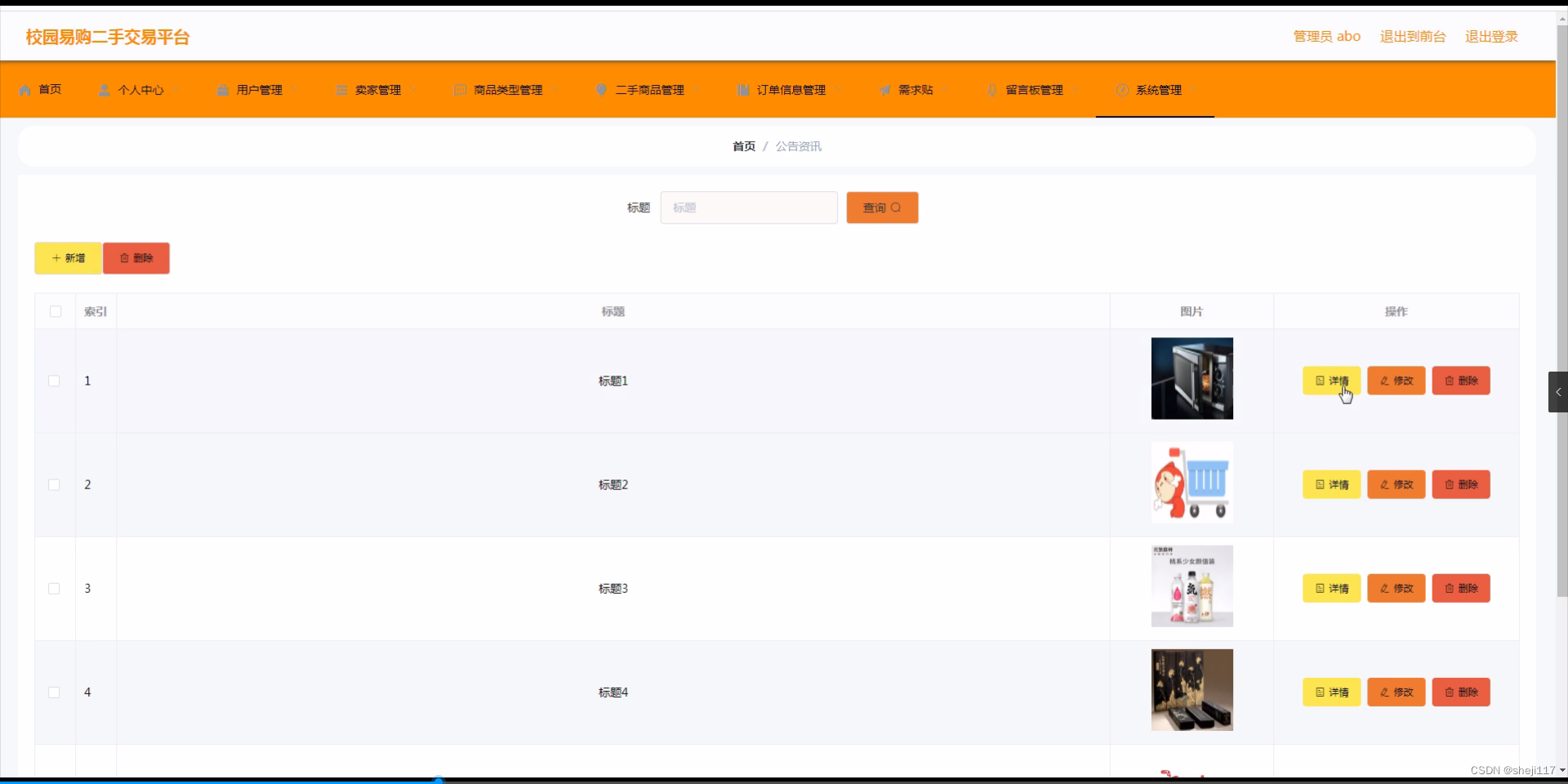This screenshot has width=1568, height=784.
Task: Open the 用户管理 menu
Action: point(257,90)
